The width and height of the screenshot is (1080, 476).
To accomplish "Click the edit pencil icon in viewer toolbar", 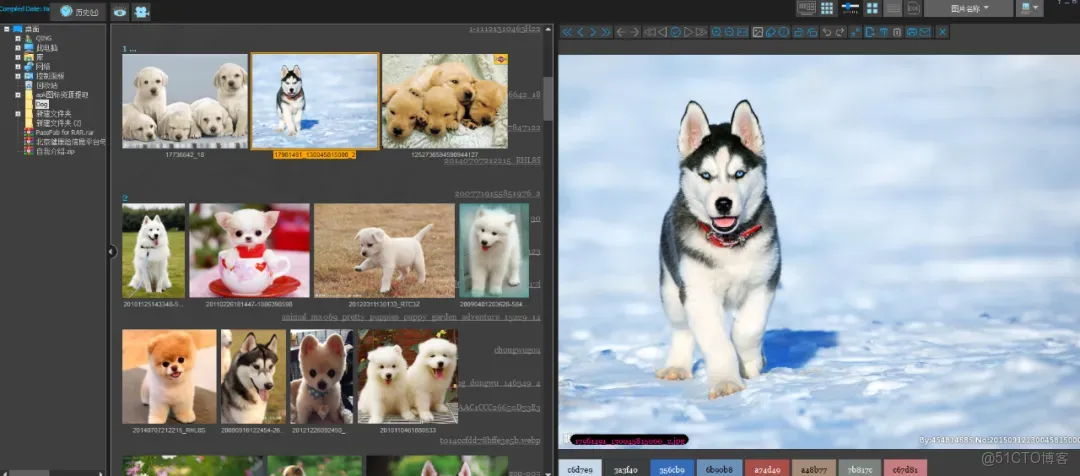I will pyautogui.click(x=770, y=32).
